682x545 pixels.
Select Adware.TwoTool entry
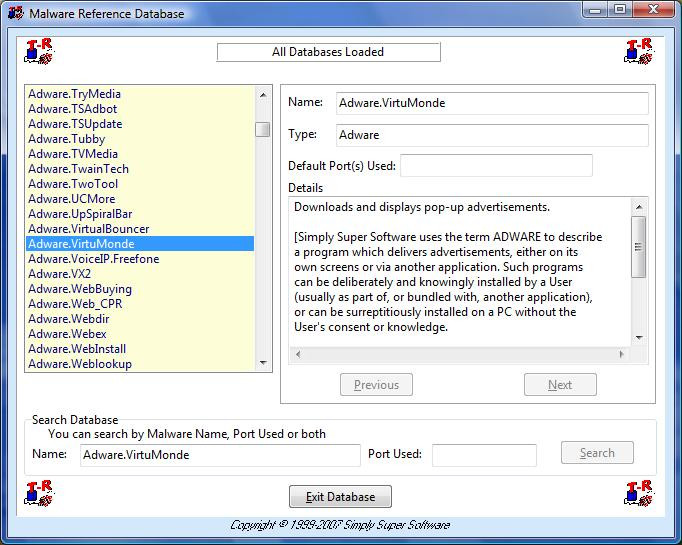(x=140, y=184)
